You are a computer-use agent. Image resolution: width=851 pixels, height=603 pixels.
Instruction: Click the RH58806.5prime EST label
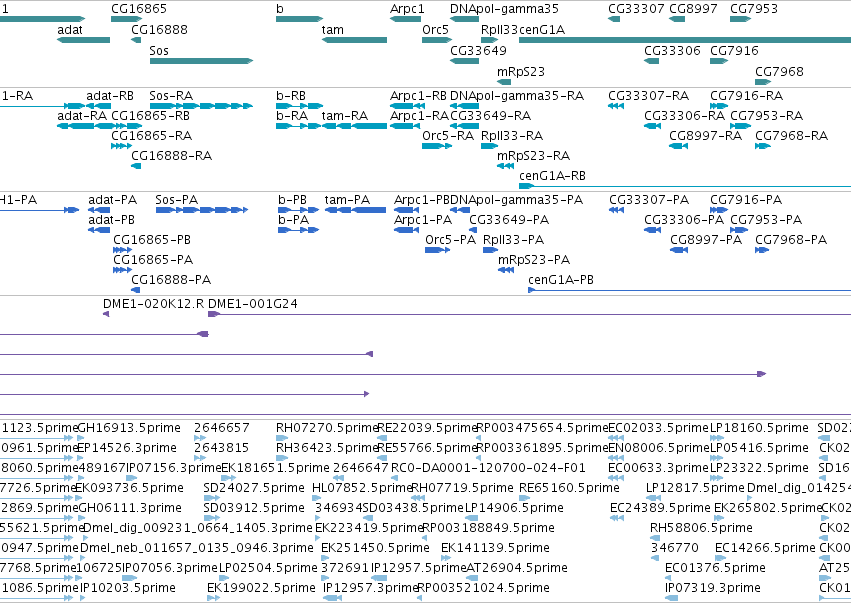click(701, 528)
